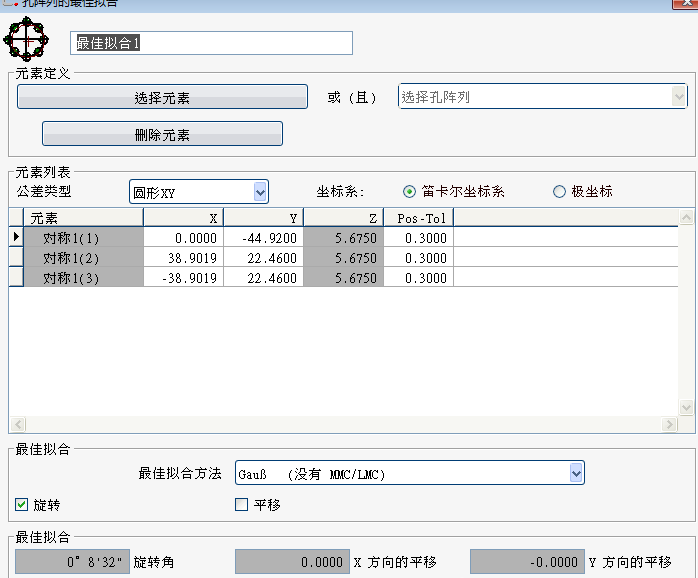Image resolution: width=698 pixels, height=578 pixels.
Task: Expand the 最佳拟合方法 dropdown
Action: point(575,472)
